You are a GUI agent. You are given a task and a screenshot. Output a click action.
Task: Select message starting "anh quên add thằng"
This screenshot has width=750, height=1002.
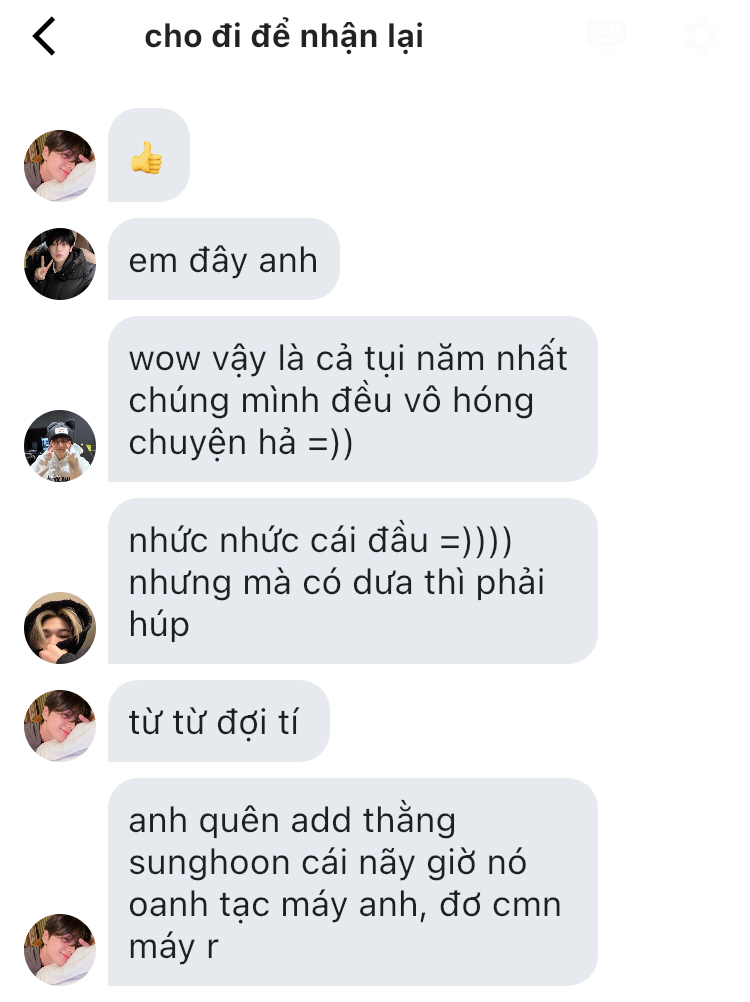(x=353, y=882)
